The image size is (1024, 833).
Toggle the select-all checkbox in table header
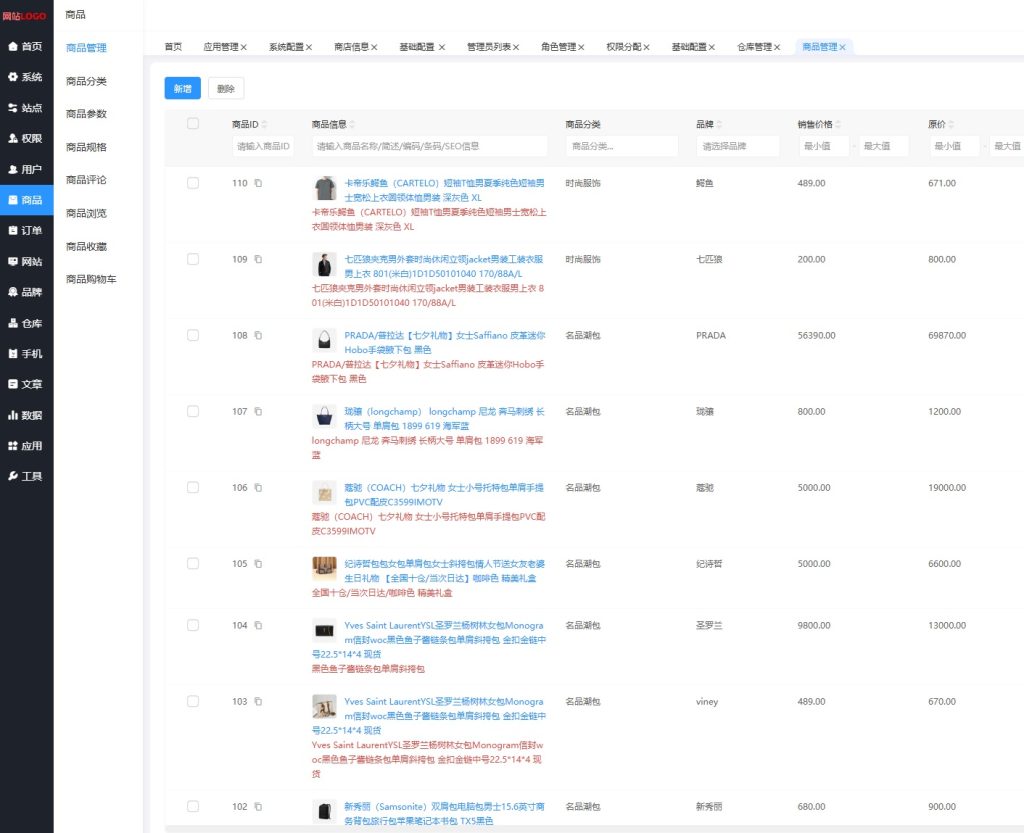[x=193, y=124]
